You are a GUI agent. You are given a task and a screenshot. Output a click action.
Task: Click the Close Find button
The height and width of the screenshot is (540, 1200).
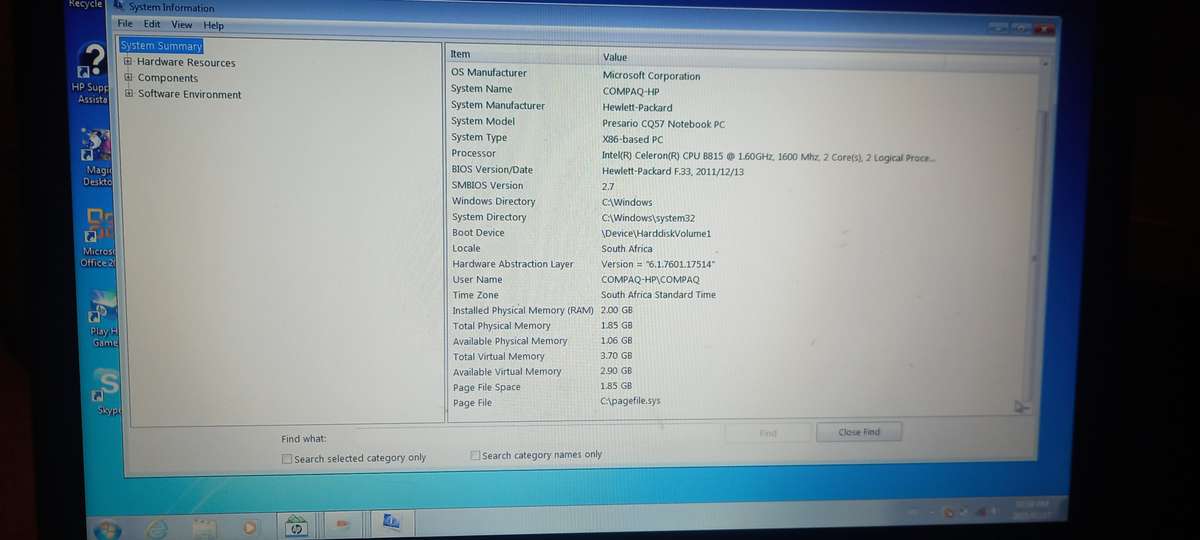pos(860,432)
